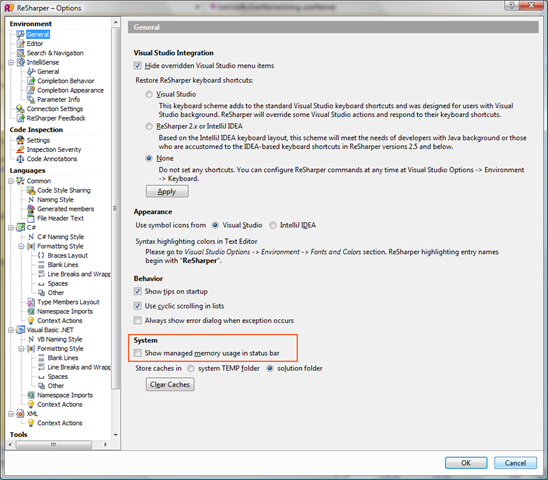Open the Editor page icon
This screenshot has height=480, width=548.
coord(21,44)
